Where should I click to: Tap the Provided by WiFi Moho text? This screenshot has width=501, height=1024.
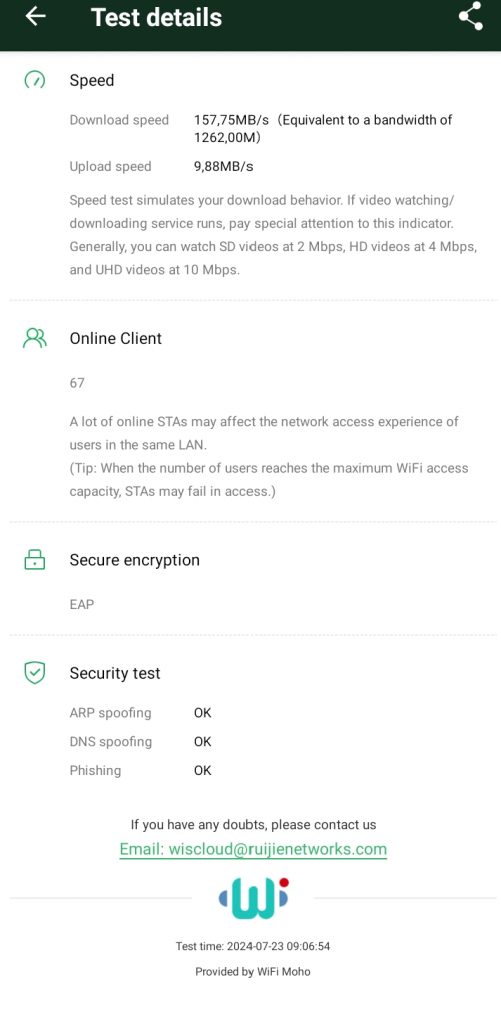(x=253, y=972)
